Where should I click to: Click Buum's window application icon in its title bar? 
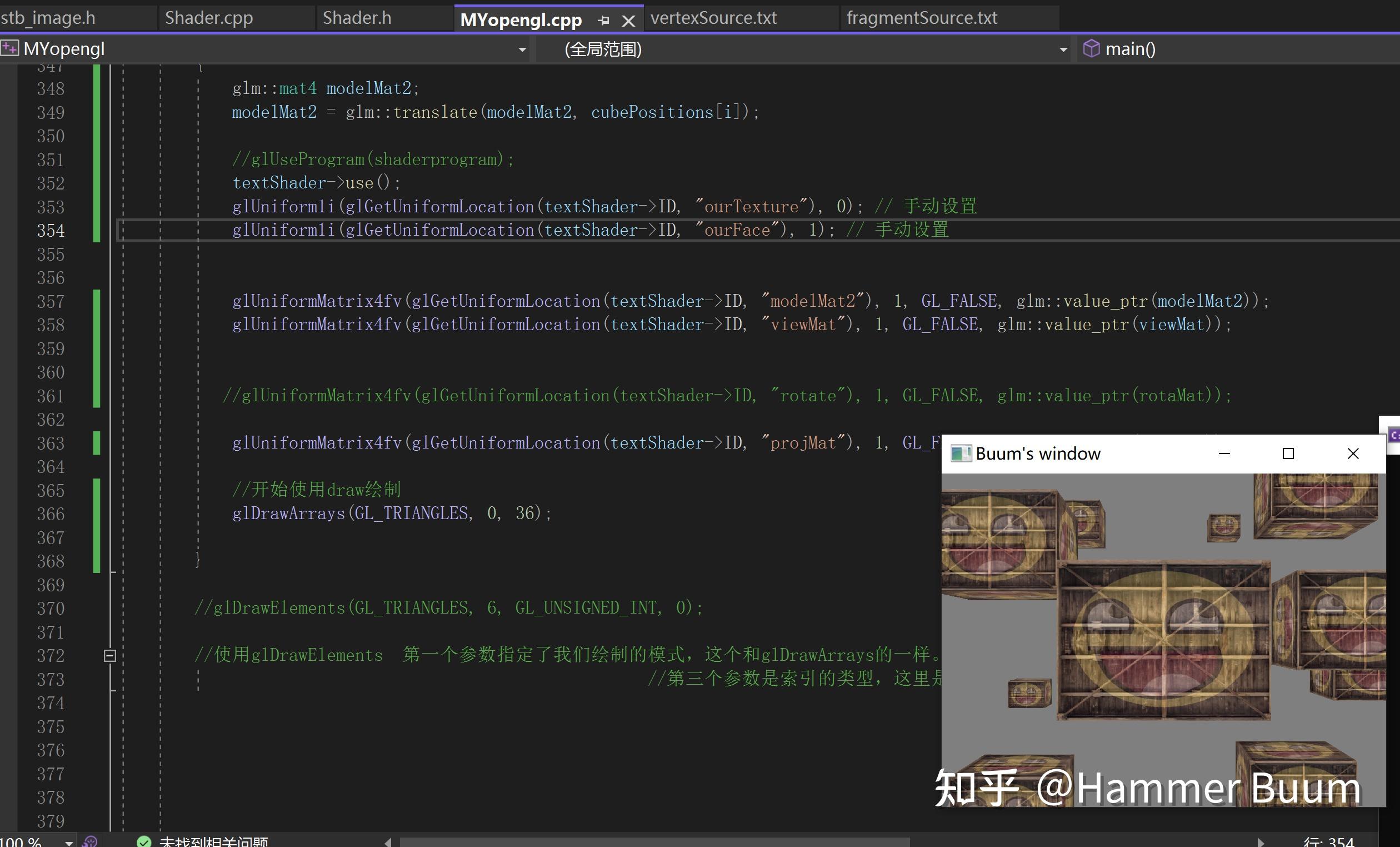[x=961, y=453]
